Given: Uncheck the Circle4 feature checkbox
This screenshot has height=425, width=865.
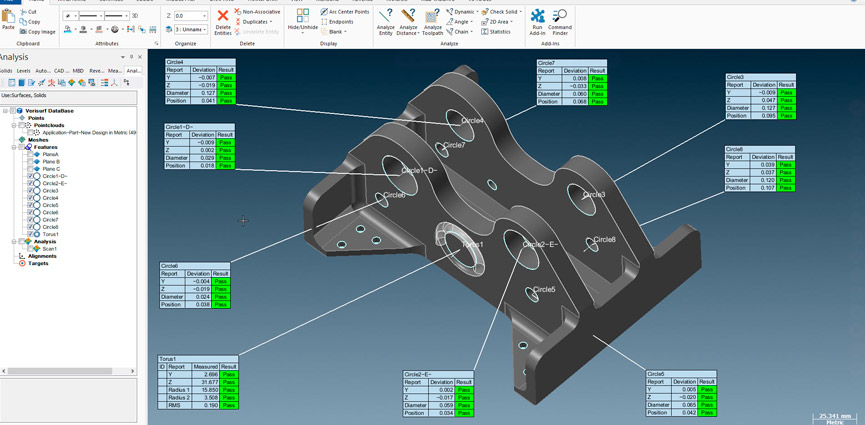Looking at the screenshot, I should pyautogui.click(x=31, y=198).
